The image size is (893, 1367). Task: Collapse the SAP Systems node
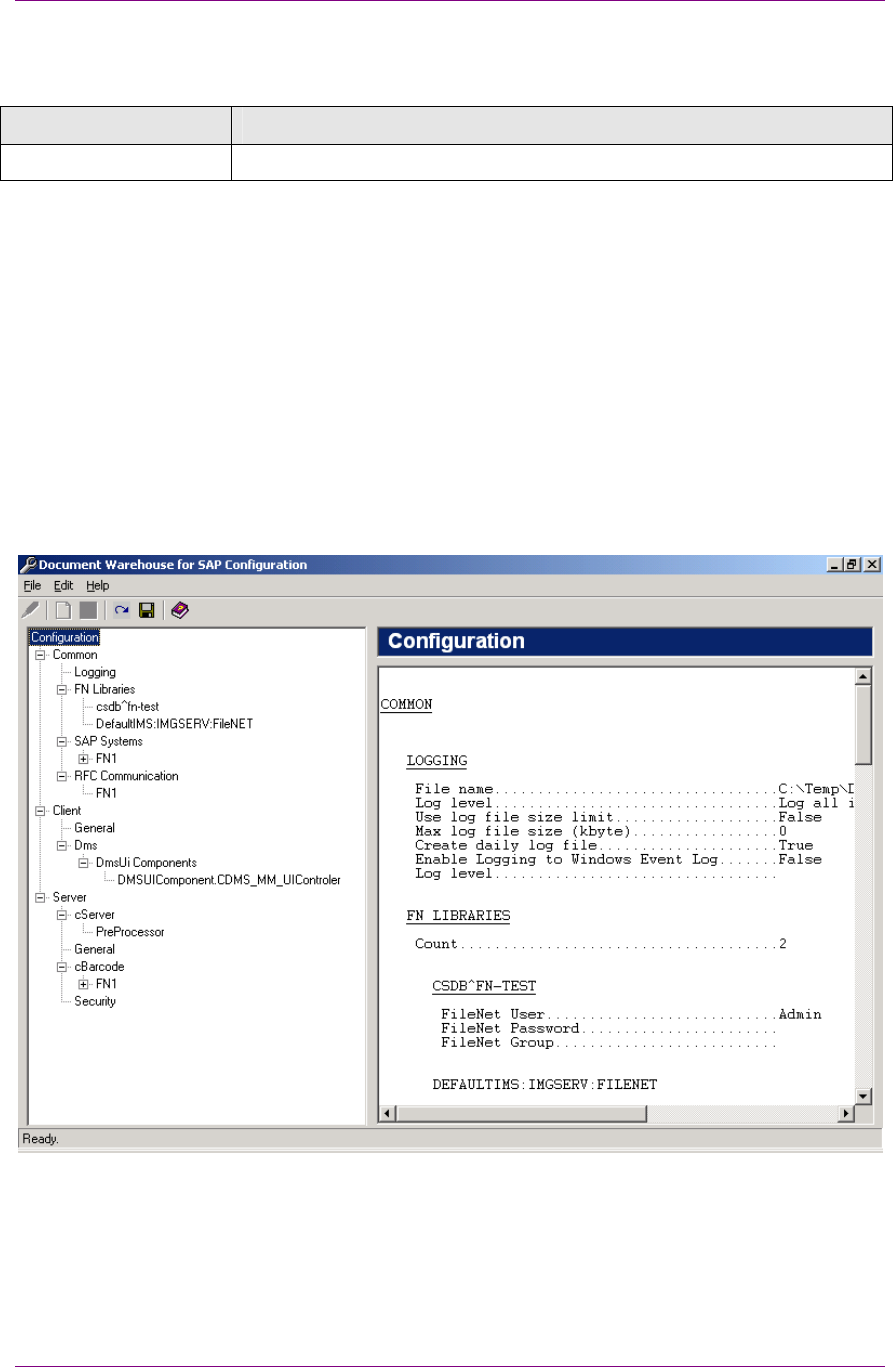62,741
